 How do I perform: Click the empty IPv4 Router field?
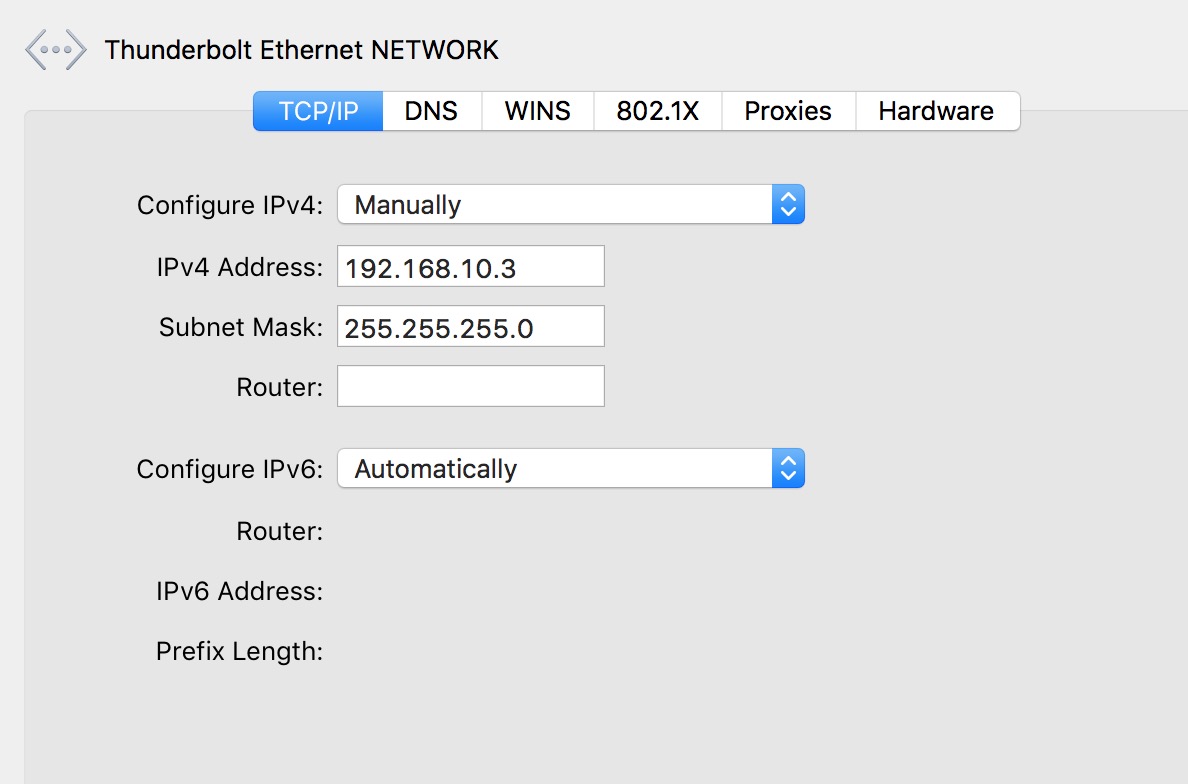[470, 386]
